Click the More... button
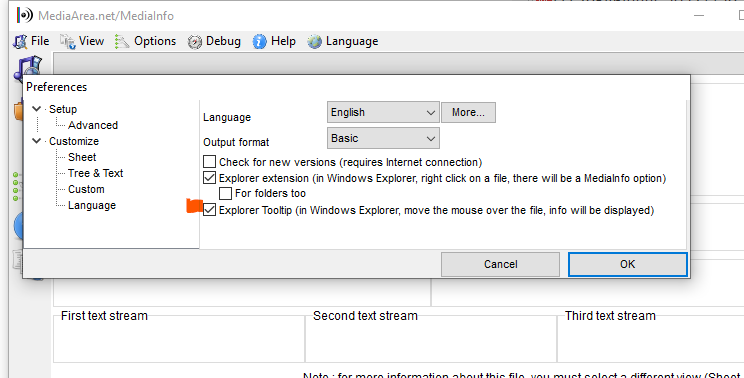The width and height of the screenshot is (744, 378). [x=468, y=112]
